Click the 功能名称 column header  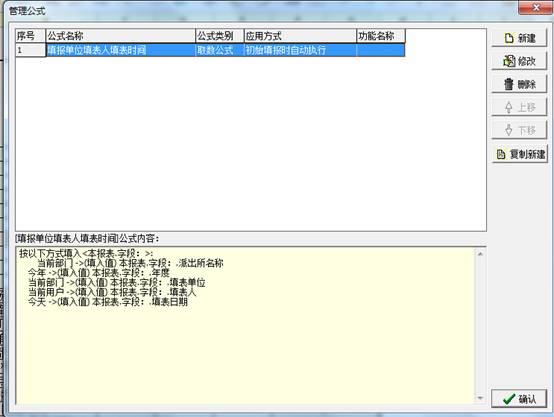click(x=381, y=36)
